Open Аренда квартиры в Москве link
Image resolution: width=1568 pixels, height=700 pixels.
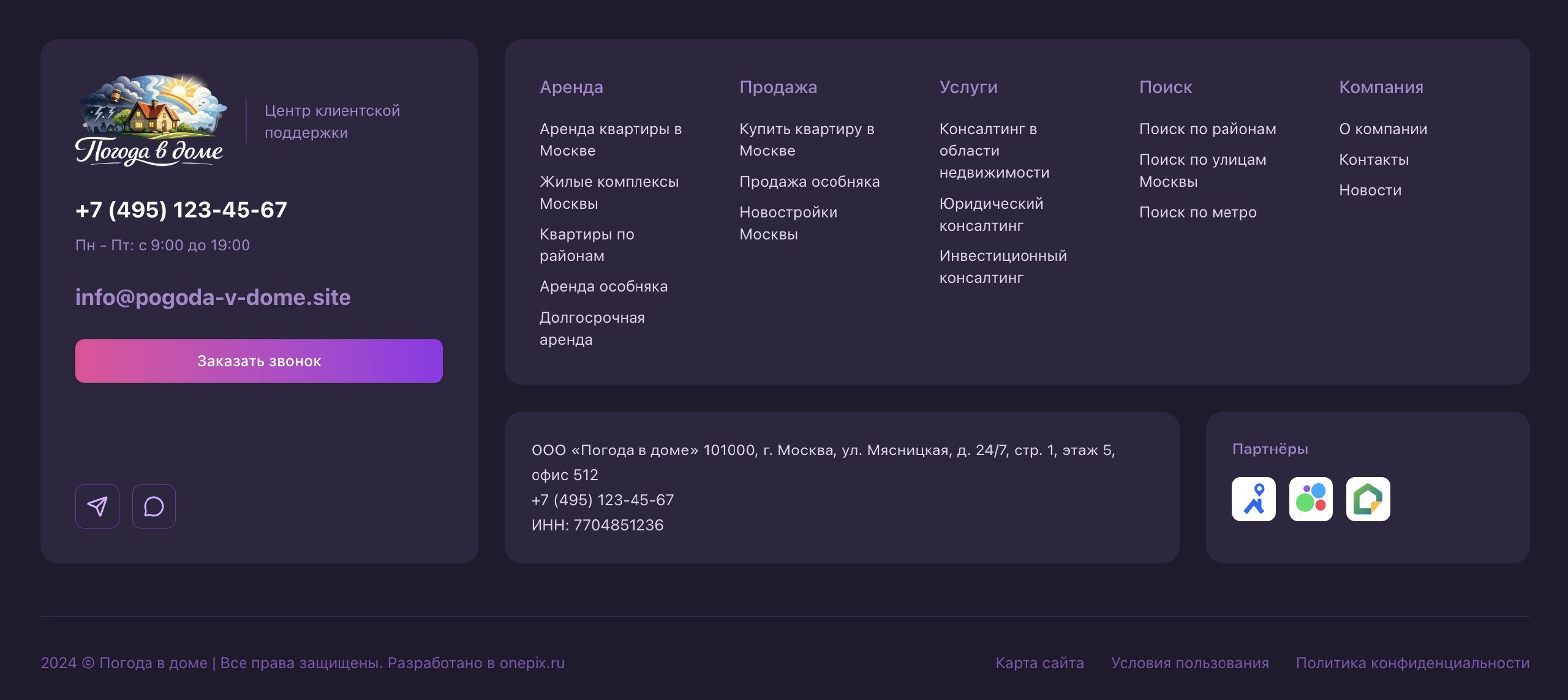point(610,140)
